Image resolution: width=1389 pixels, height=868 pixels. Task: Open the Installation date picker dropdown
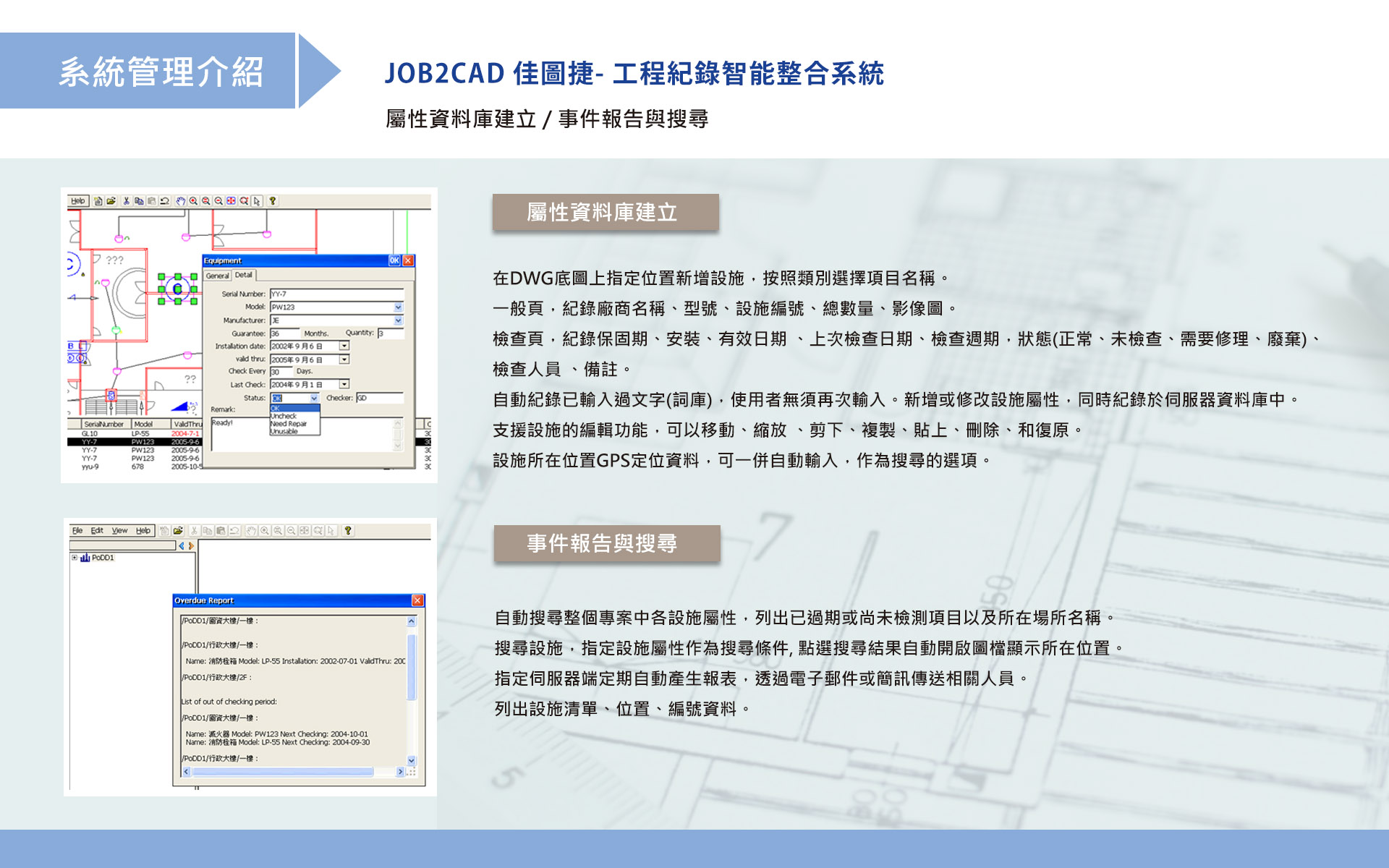[x=344, y=346]
